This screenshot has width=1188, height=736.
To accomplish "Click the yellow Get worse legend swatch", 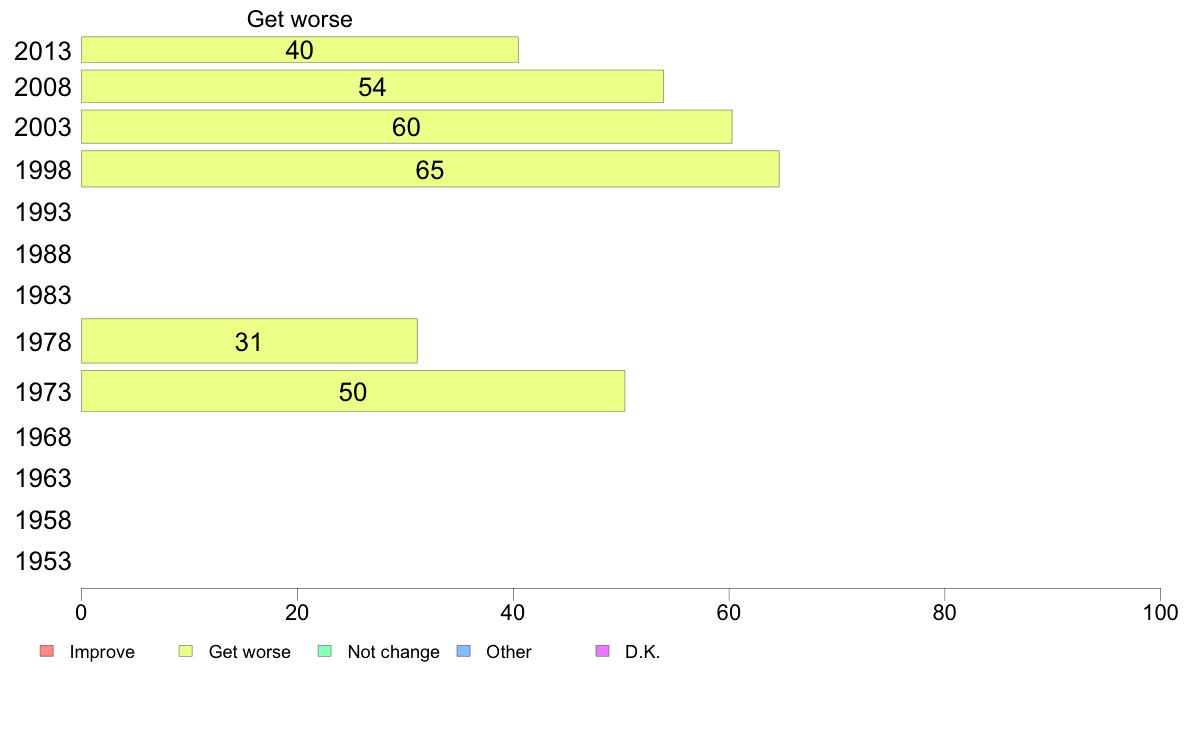I will pyautogui.click(x=186, y=651).
